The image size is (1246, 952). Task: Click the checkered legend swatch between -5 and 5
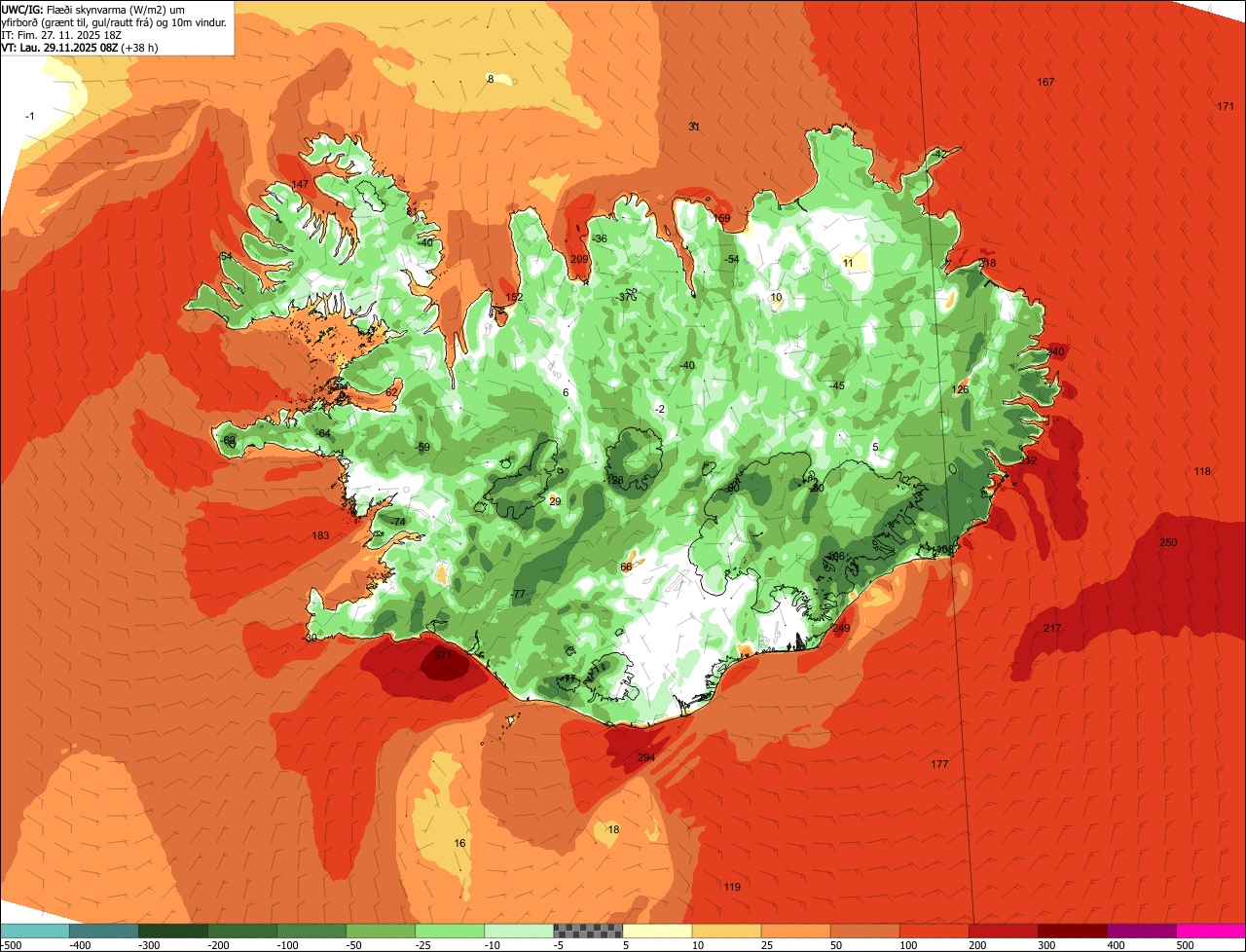pyautogui.click(x=588, y=931)
